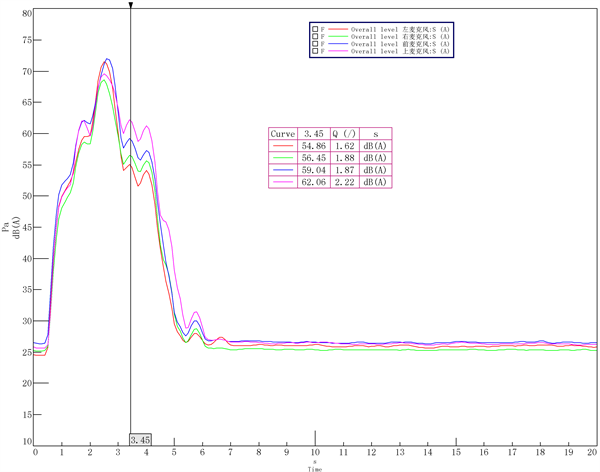Viewport: 600px width, 472px height.
Task: Toggle the green curve legend checkbox
Action: pos(315,38)
